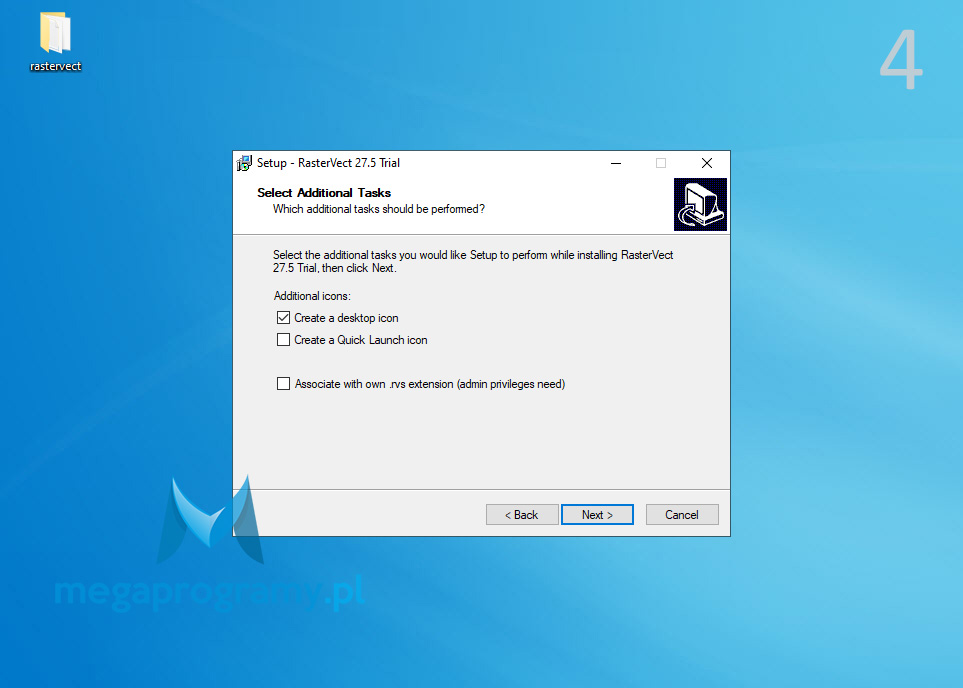963x688 pixels.
Task: Cancel the RasterVect installation
Action: click(682, 515)
